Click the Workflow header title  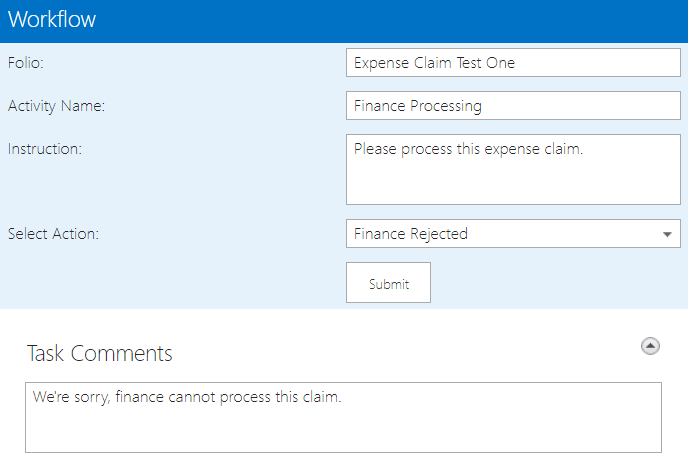[51, 21]
